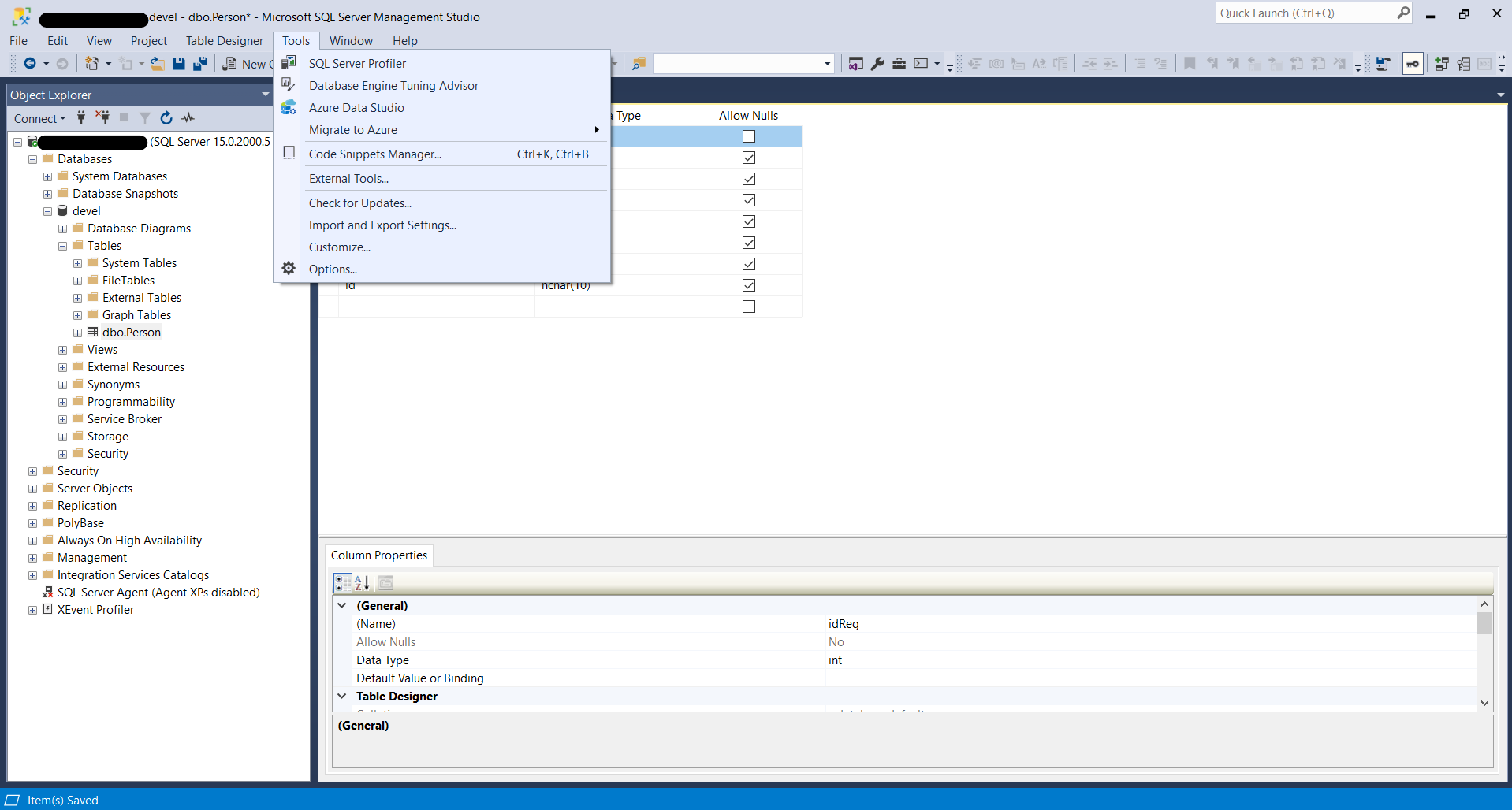Click the Open File folder icon
Screen dimensions: 1512x810
point(158,64)
